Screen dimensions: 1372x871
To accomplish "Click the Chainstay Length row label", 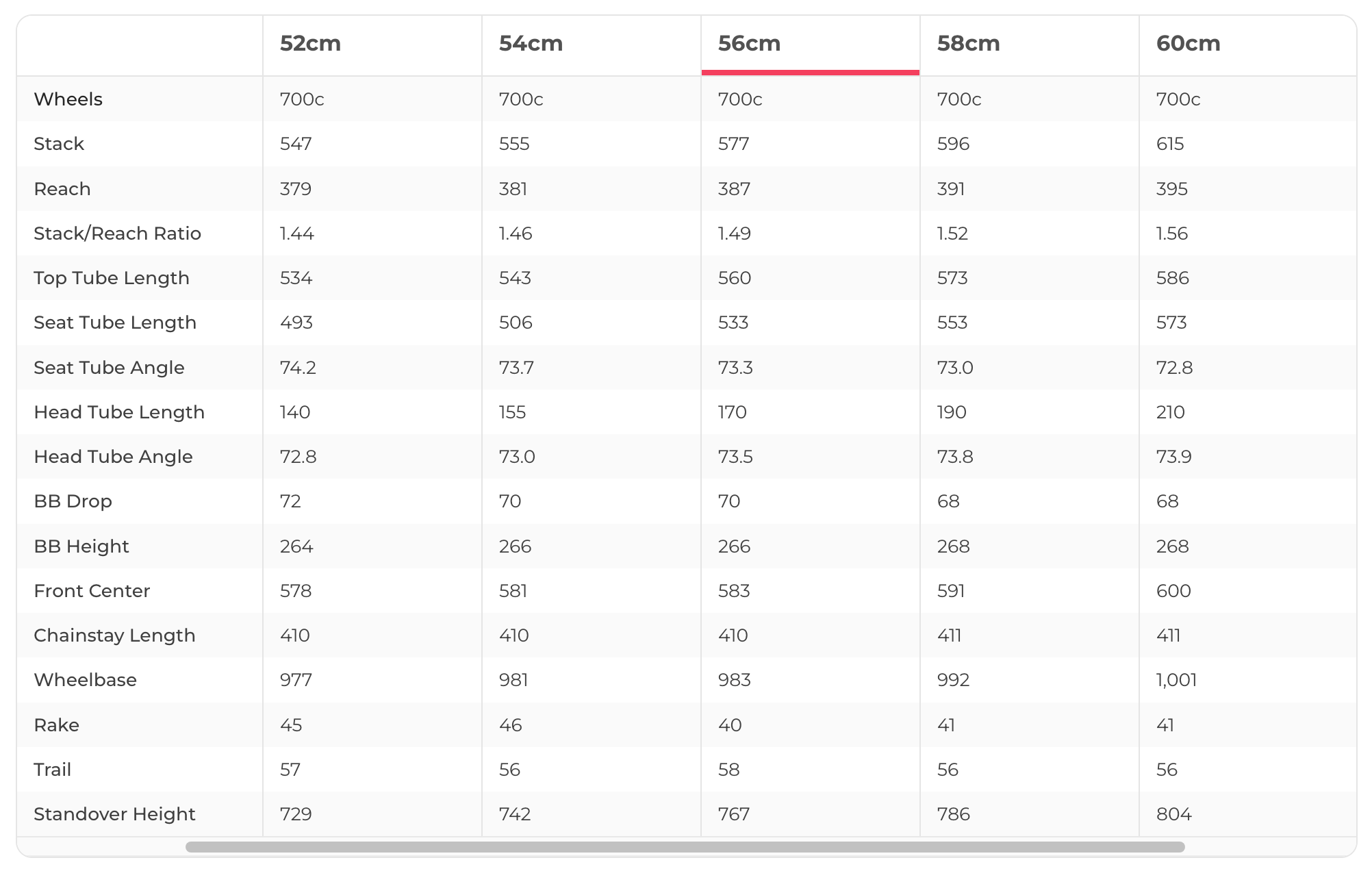I will pyautogui.click(x=114, y=635).
